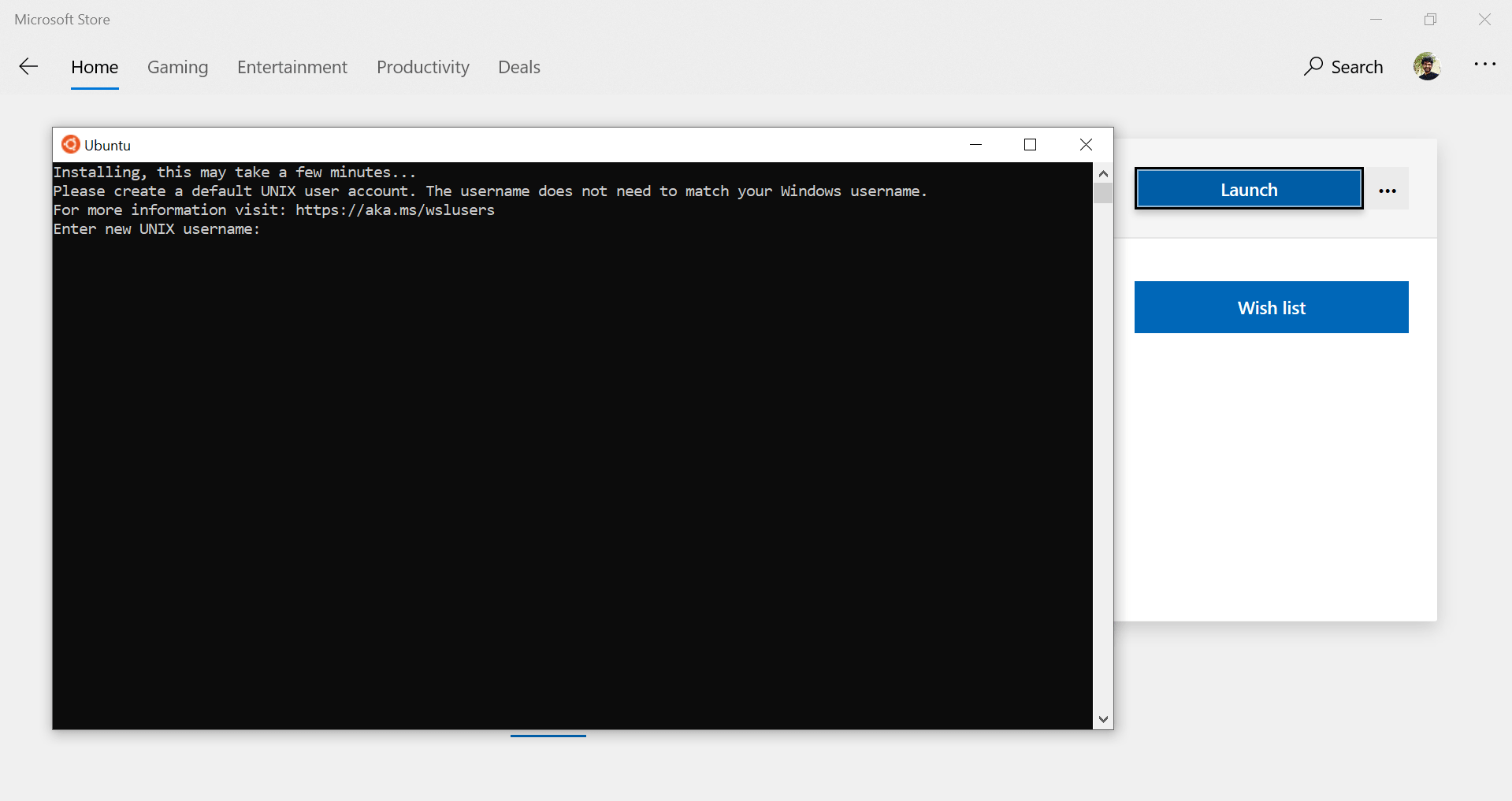Go back with the Store back arrow
The height and width of the screenshot is (801, 1512).
[x=28, y=67]
